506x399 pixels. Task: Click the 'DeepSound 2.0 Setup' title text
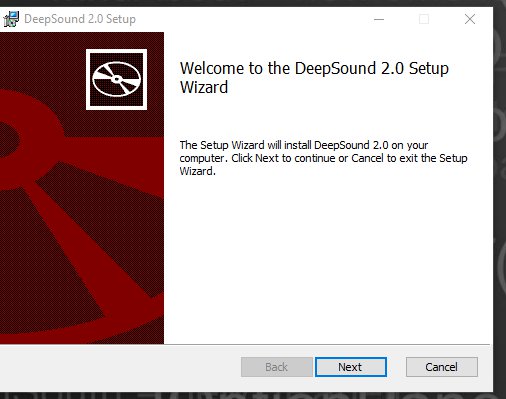point(80,19)
